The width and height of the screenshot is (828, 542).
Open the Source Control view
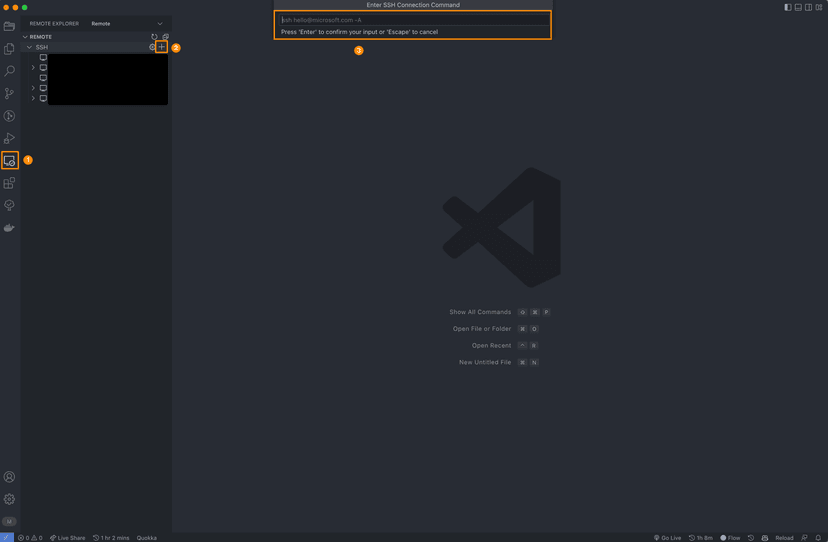pos(9,93)
